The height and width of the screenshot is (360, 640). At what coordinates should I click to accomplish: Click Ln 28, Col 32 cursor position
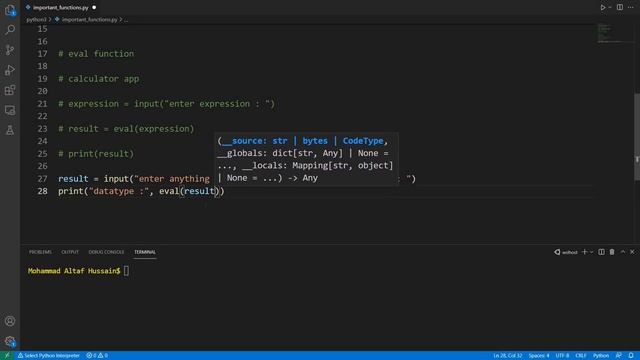[x=507, y=356]
